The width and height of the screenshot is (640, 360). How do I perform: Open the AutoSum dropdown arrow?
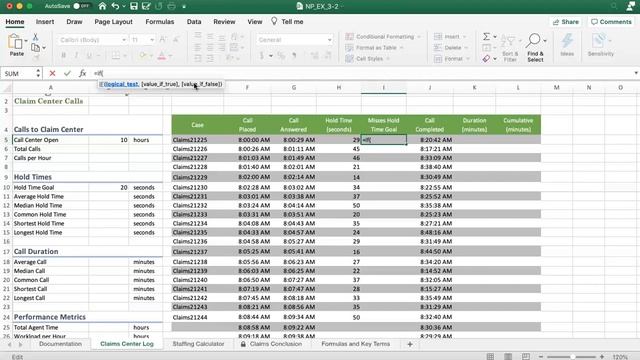point(495,37)
